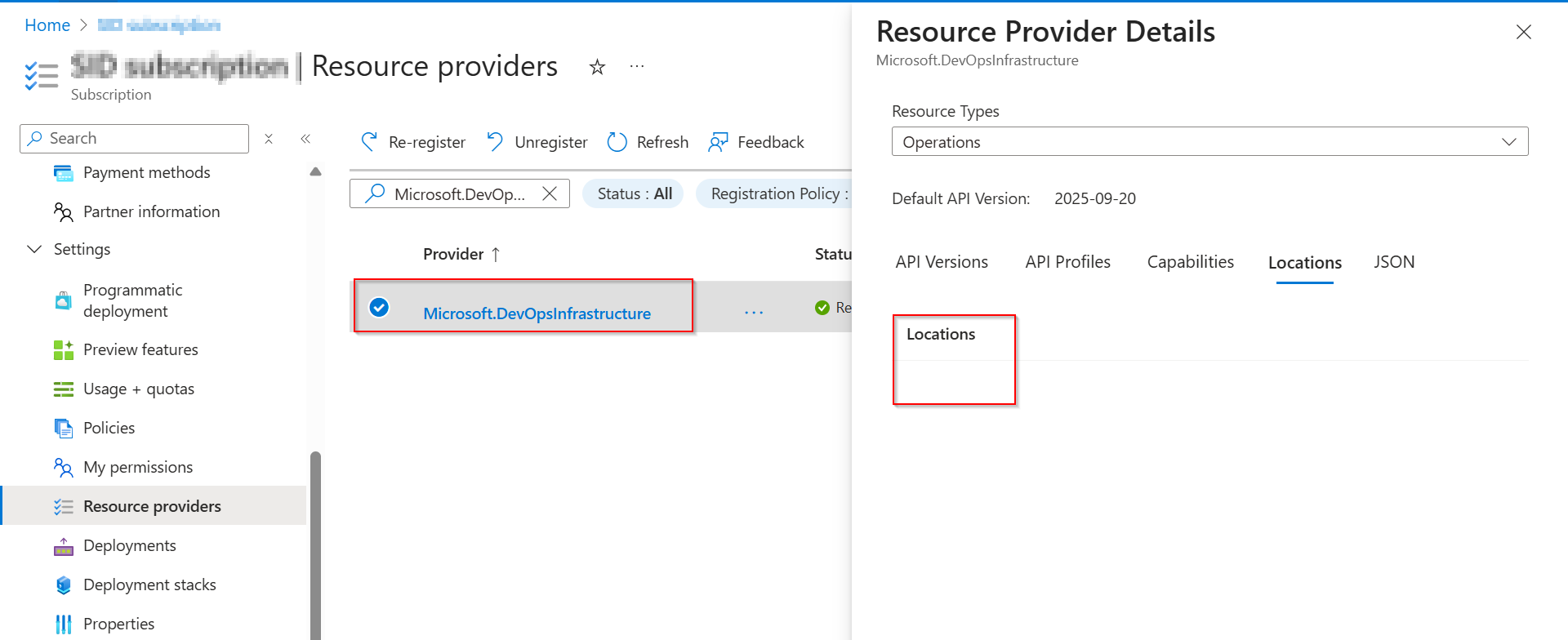Viewport: 1568px width, 640px height.
Task: Open Payment methods
Action: pyautogui.click(x=147, y=173)
